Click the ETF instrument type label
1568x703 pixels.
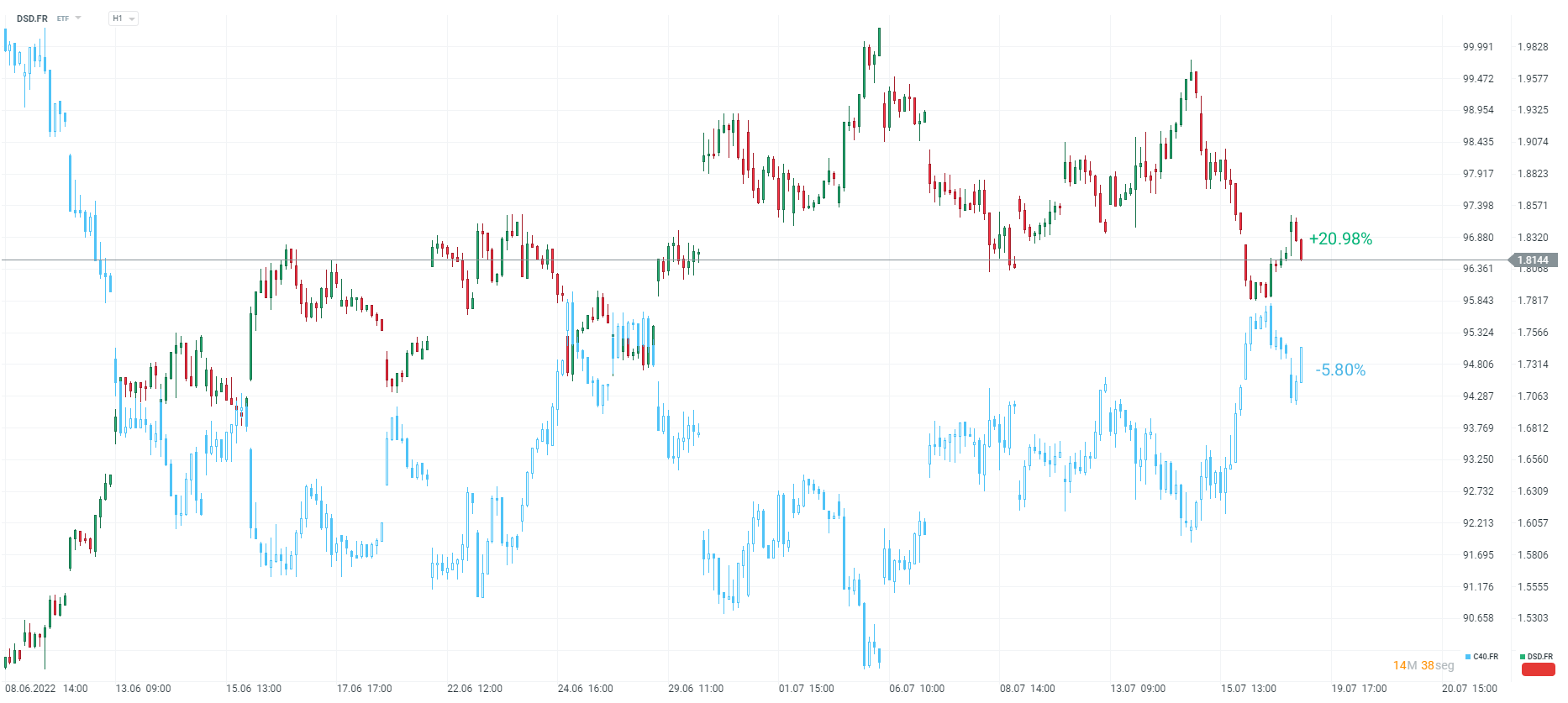[63, 18]
